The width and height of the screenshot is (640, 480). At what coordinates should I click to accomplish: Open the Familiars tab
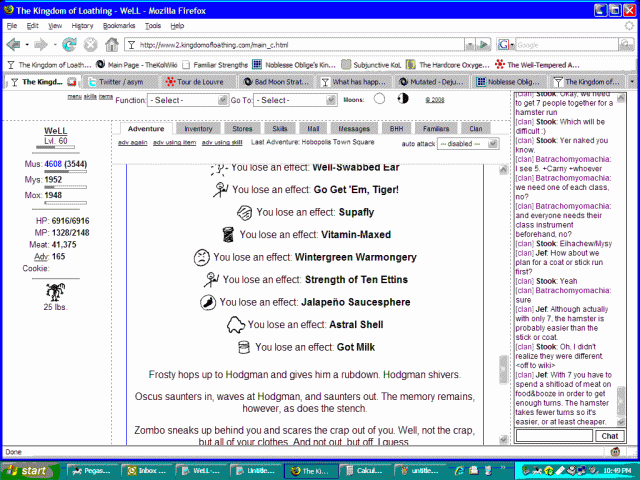pos(434,128)
